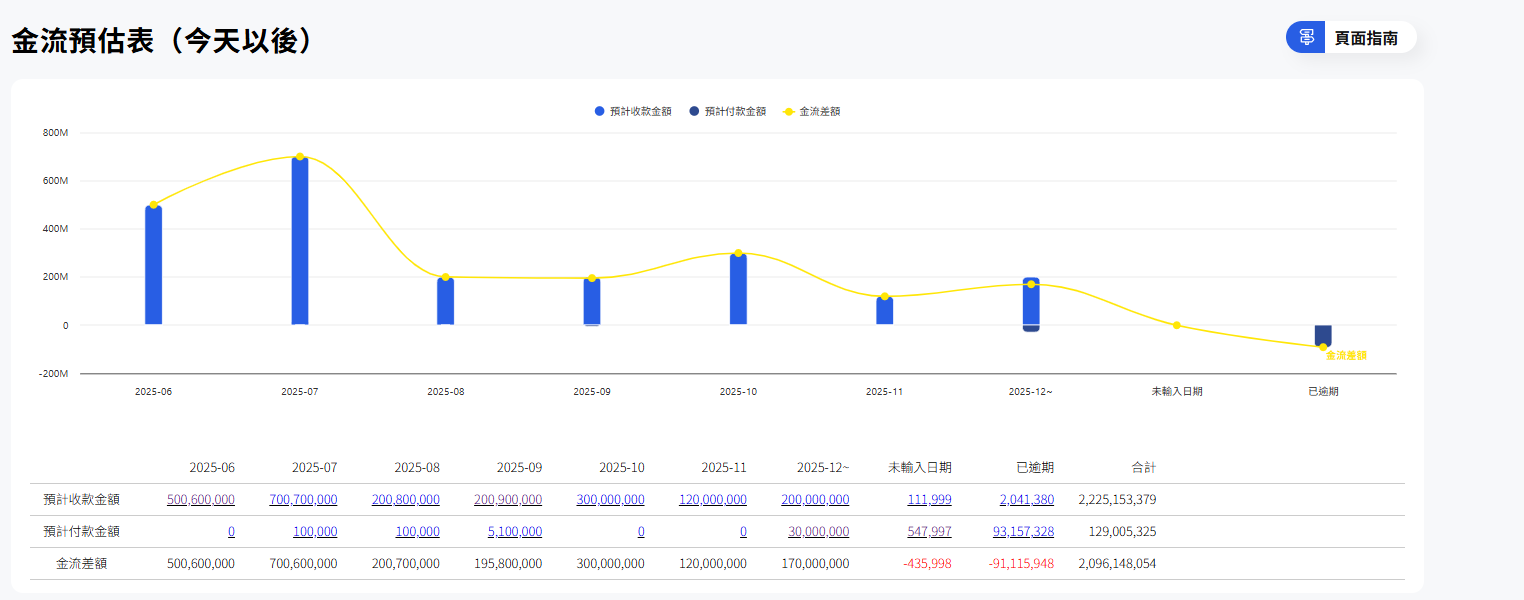Click the 2025-09 blue receivable bar
Screen dimensions: 1524x600
[x=592, y=301]
